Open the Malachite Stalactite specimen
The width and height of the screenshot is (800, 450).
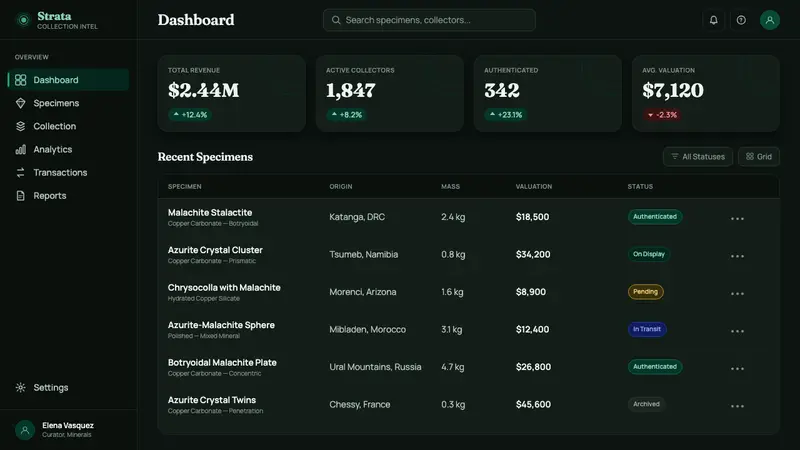(x=210, y=213)
